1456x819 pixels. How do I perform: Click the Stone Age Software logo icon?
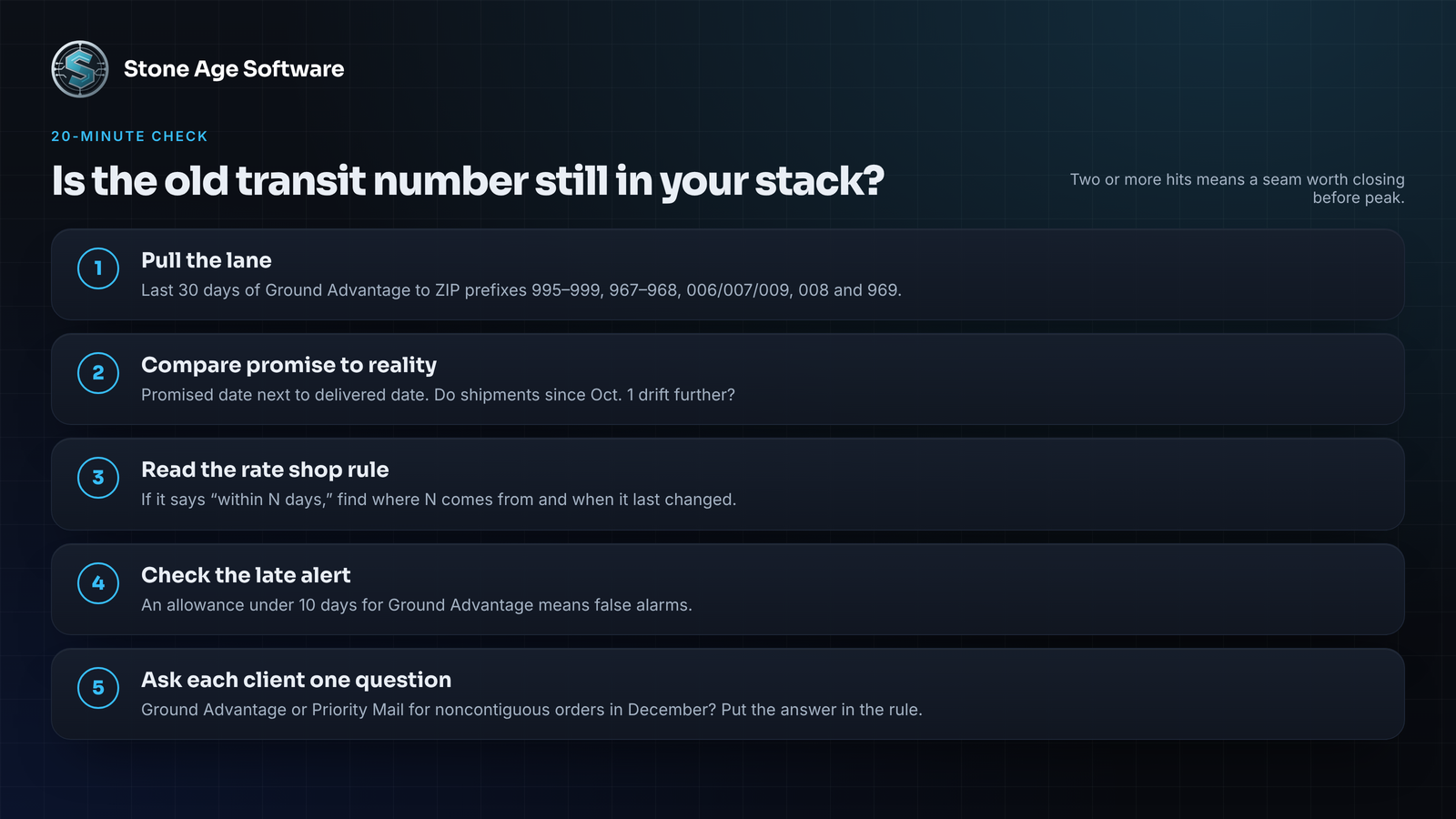click(80, 69)
